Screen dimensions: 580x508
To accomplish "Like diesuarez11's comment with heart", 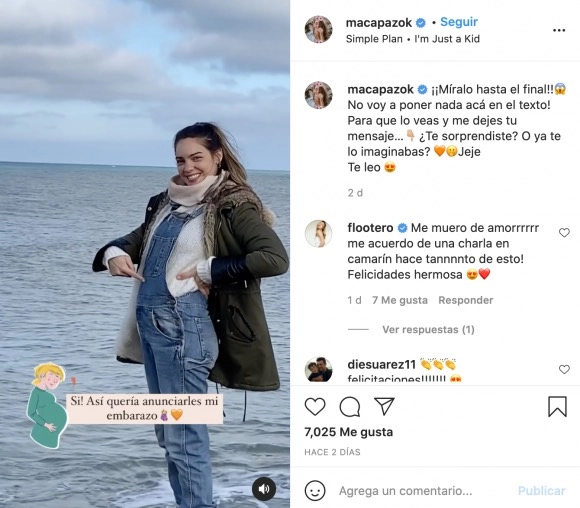I will coord(564,369).
